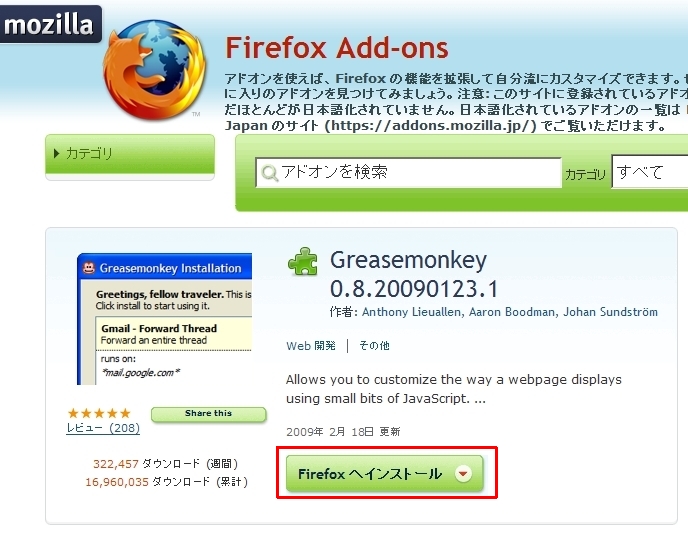Open the すべて category dropdown
688x538 pixels.
coord(650,172)
